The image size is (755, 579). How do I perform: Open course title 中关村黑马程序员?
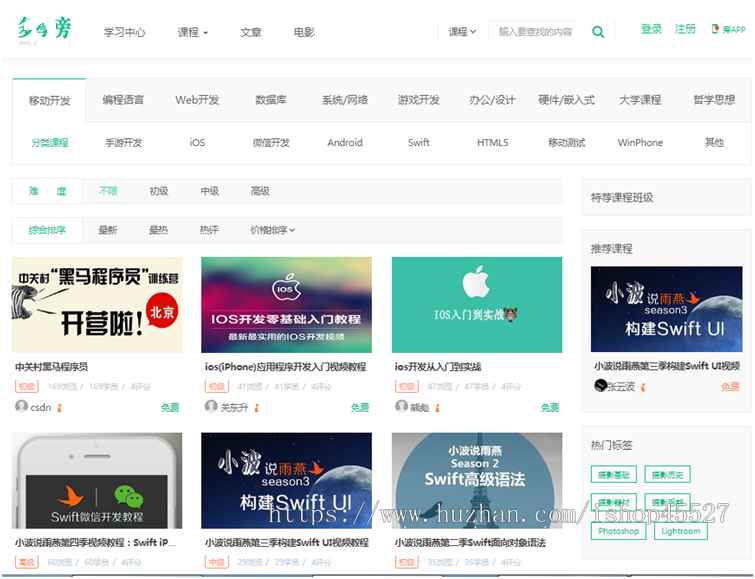(52, 367)
